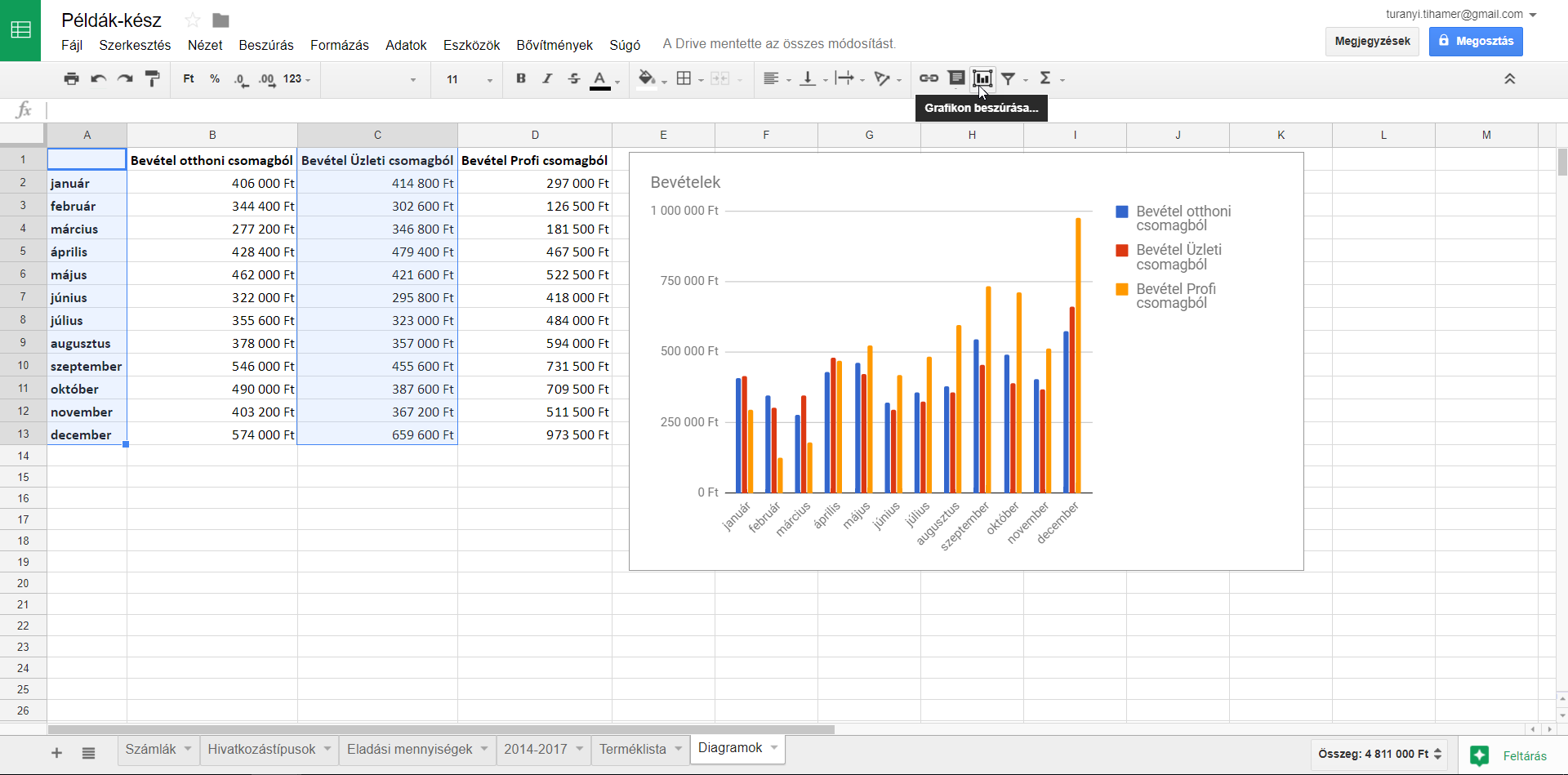This screenshot has width=1568, height=775.
Task: Click the Megosztás share button
Action: [1476, 41]
